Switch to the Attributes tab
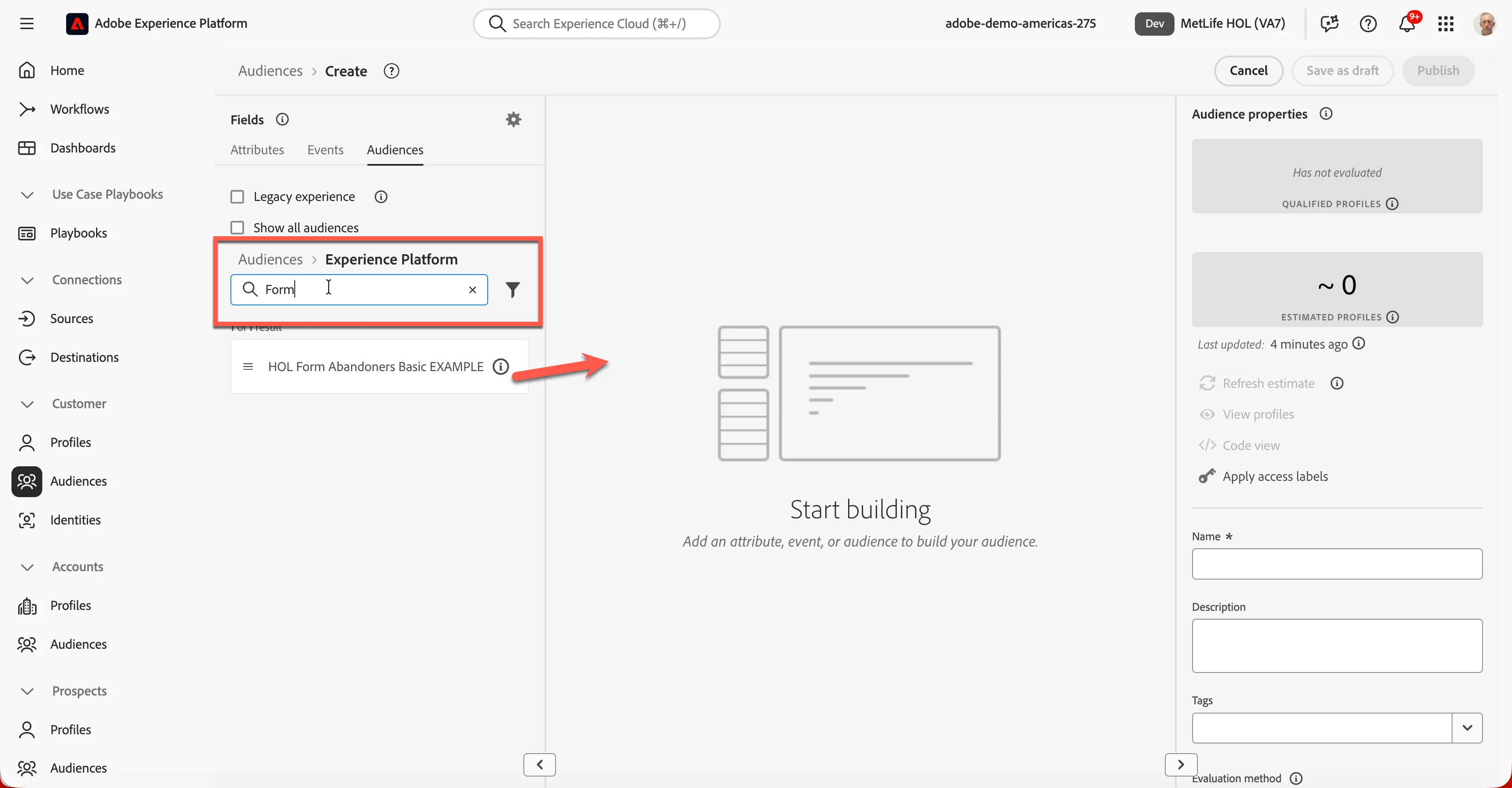This screenshot has height=788, width=1512. tap(257, 150)
